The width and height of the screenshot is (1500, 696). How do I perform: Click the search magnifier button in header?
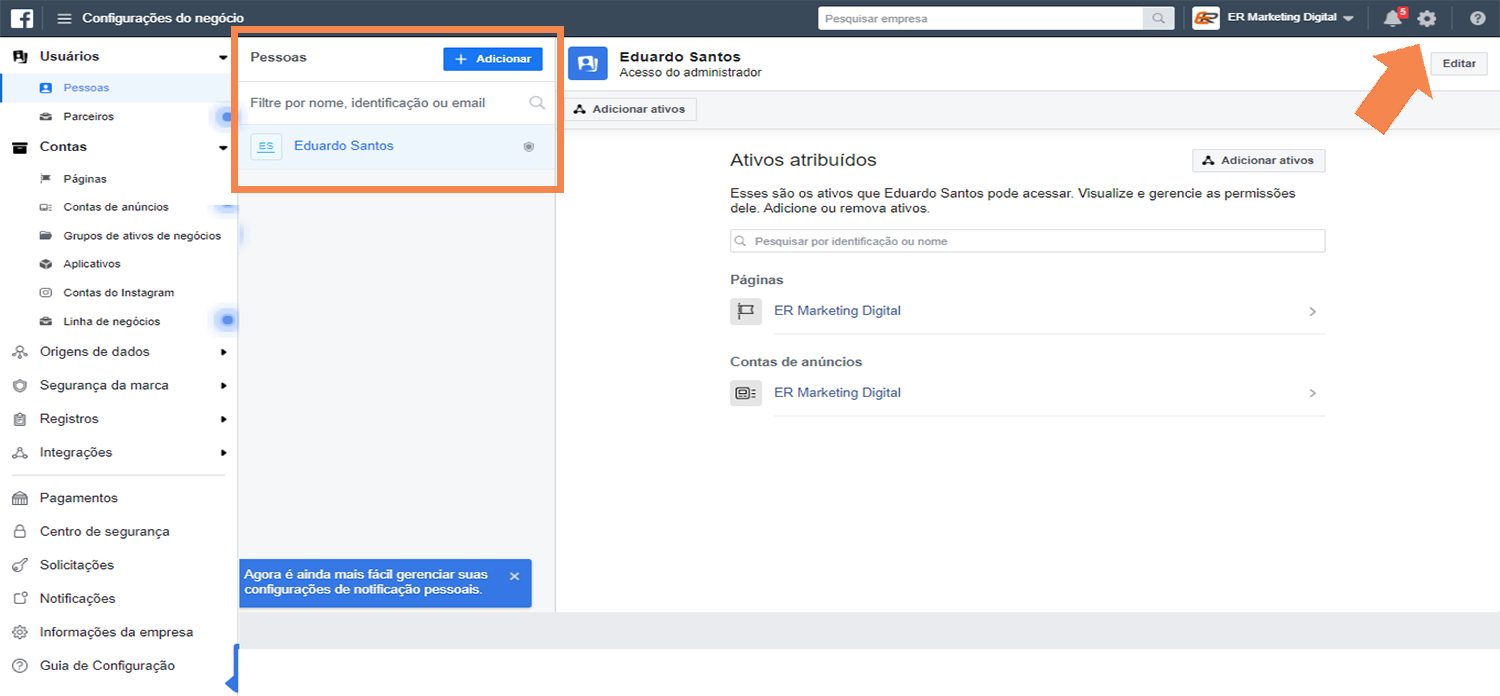[1158, 18]
